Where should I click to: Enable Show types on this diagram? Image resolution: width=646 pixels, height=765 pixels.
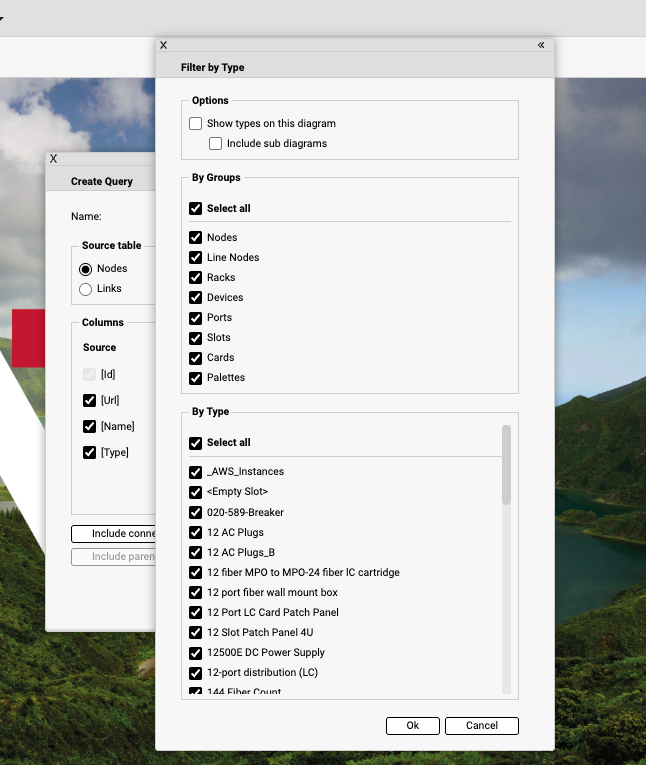pos(196,124)
